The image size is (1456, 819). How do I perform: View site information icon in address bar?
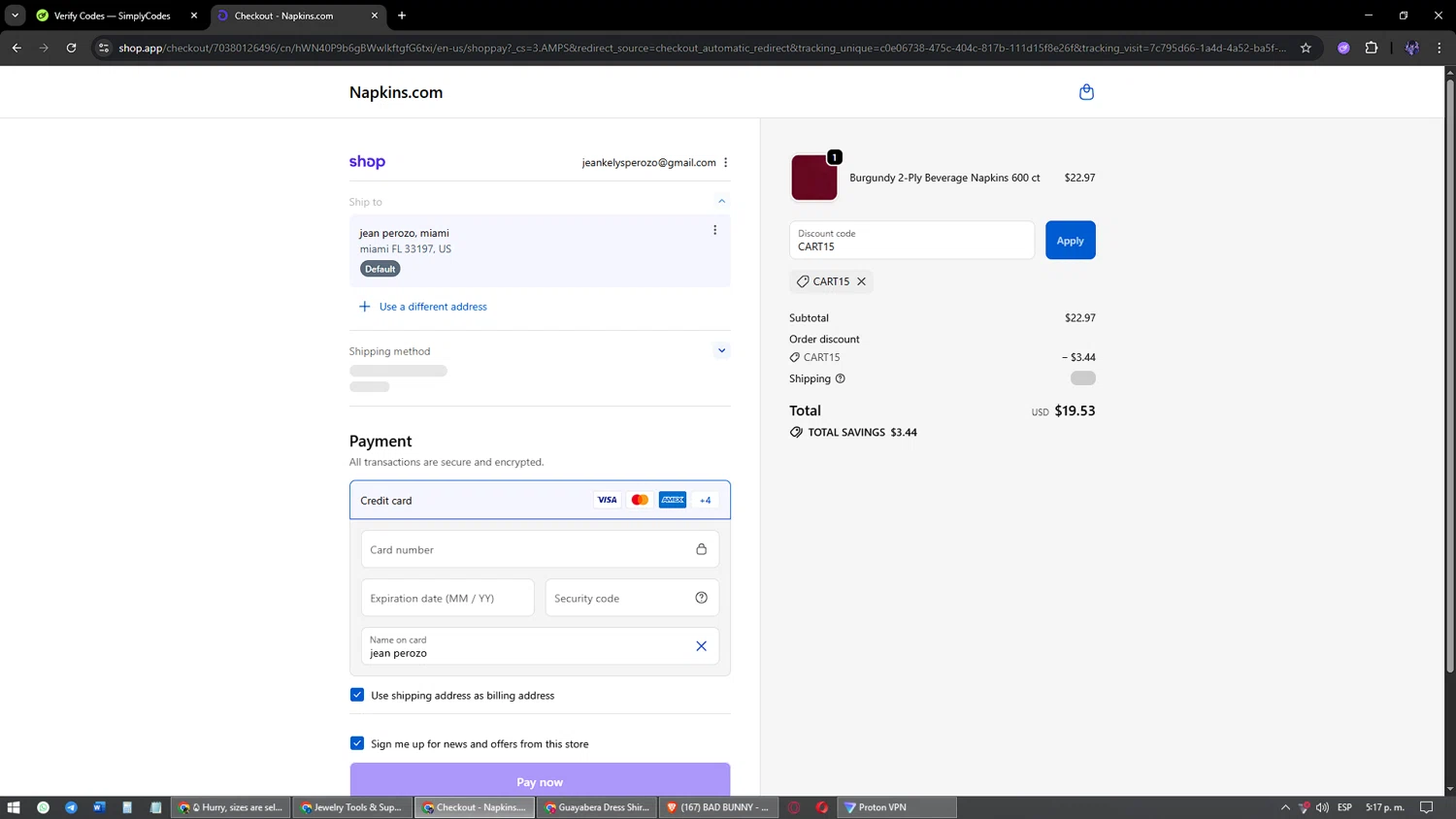click(x=104, y=48)
